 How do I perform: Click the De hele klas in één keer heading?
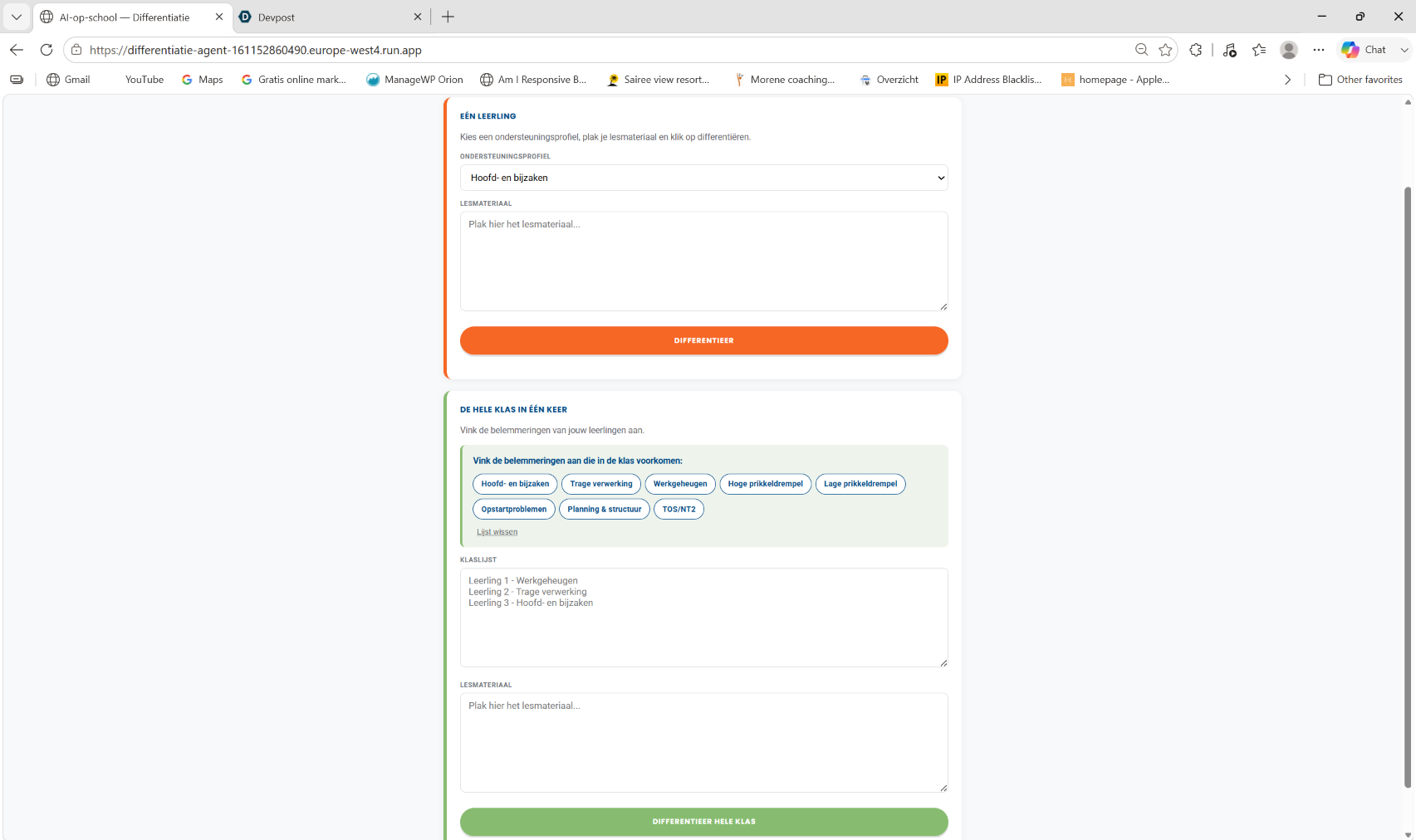tap(513, 410)
